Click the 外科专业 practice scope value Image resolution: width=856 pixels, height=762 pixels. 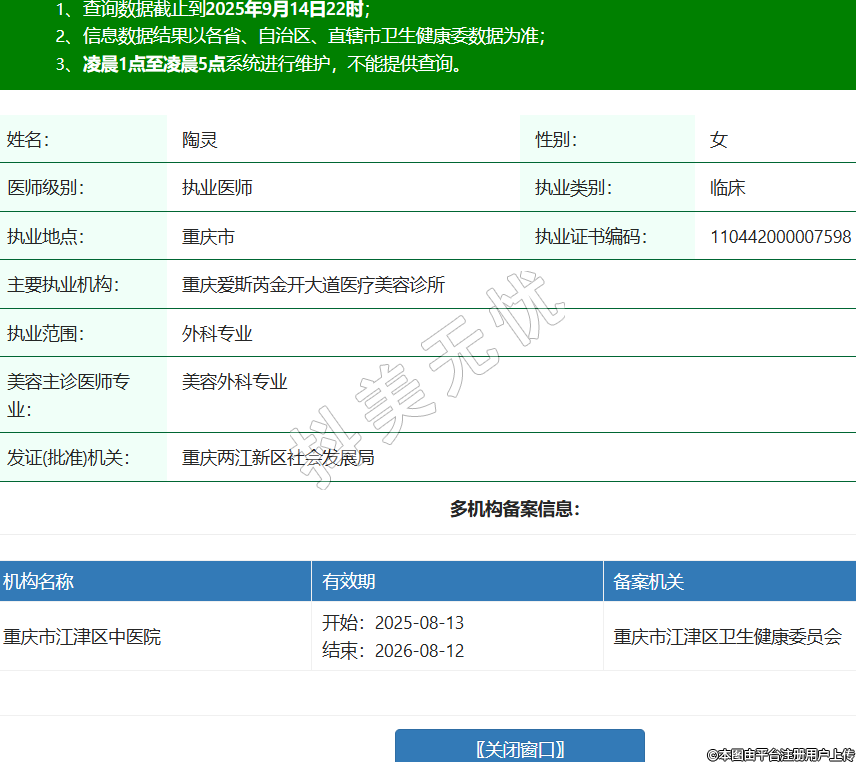point(217,334)
